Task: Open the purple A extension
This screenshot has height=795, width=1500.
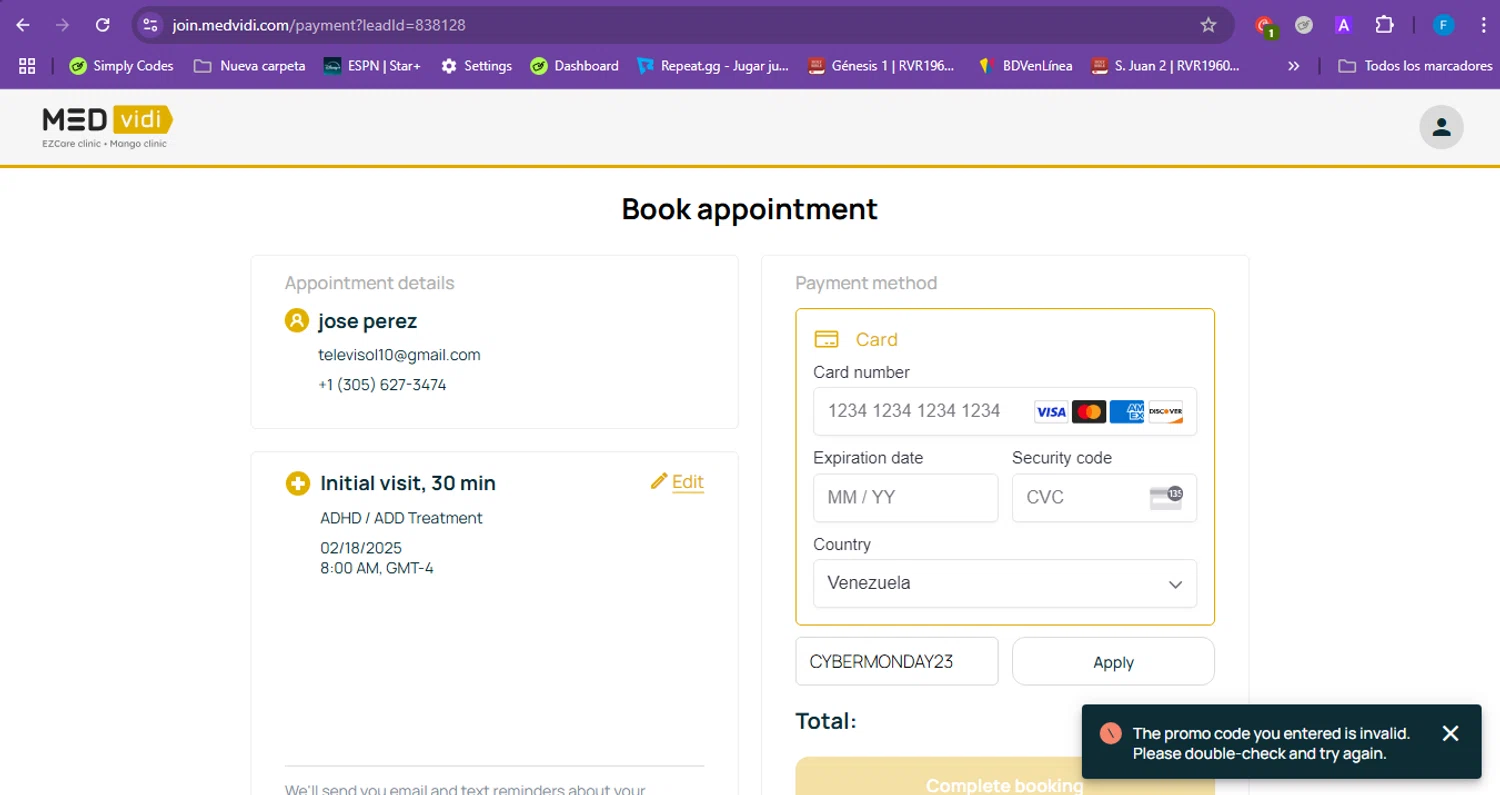Action: tap(1344, 25)
